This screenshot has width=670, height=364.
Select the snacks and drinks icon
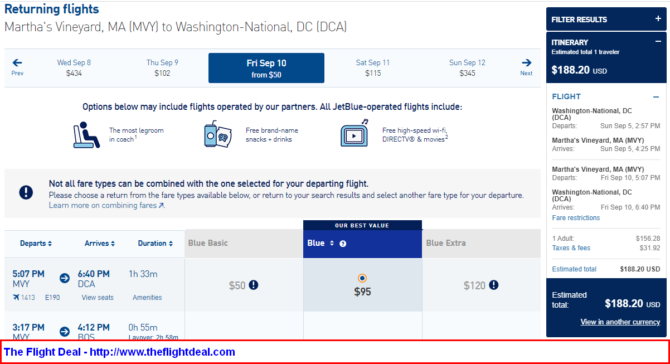pos(217,134)
